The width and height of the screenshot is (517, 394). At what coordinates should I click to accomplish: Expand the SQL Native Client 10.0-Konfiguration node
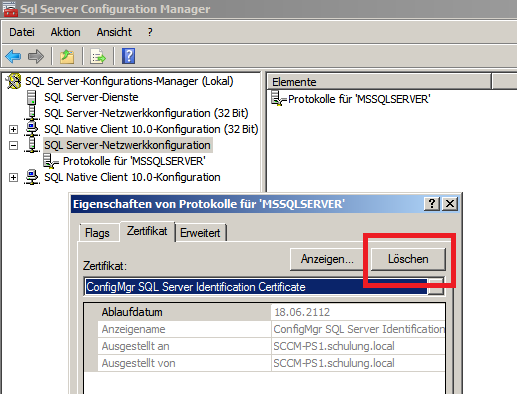(x=13, y=177)
